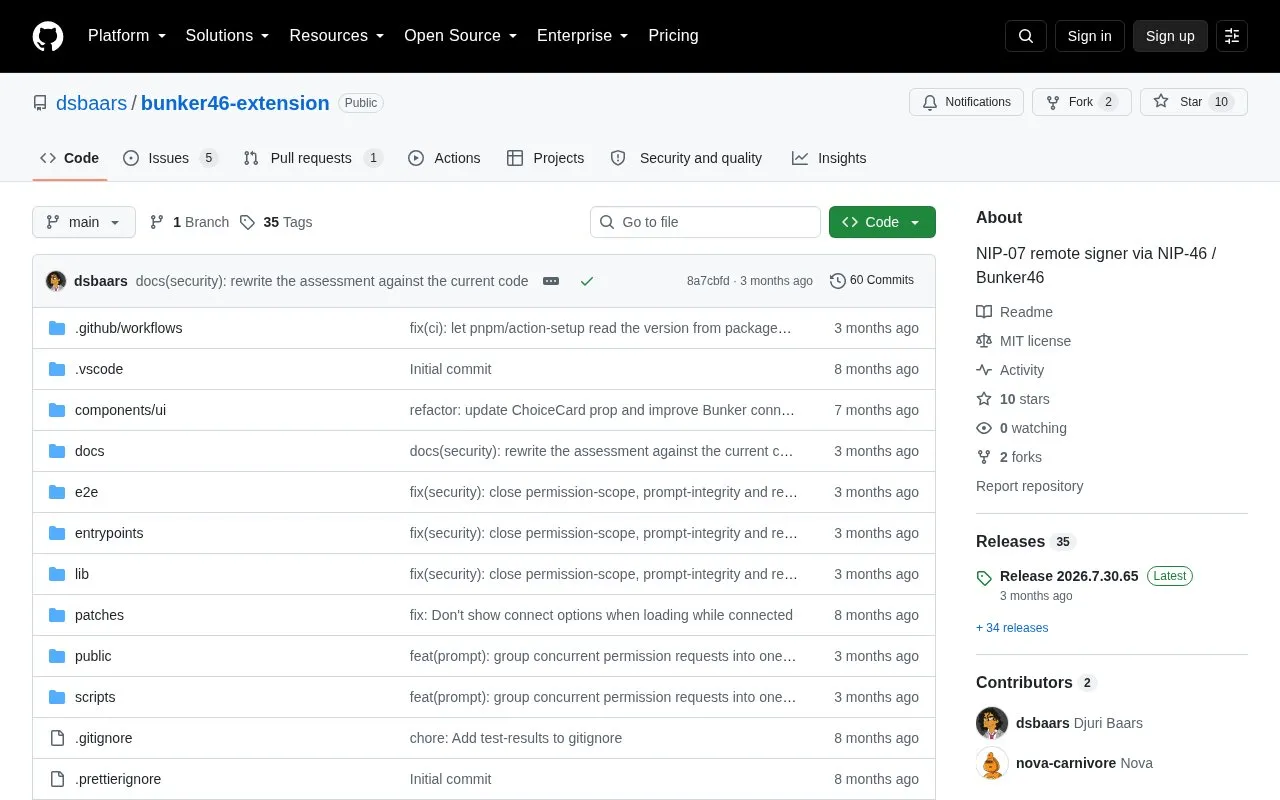This screenshot has width=1280, height=800.
Task: Expand the Resources menu
Action: [337, 36]
